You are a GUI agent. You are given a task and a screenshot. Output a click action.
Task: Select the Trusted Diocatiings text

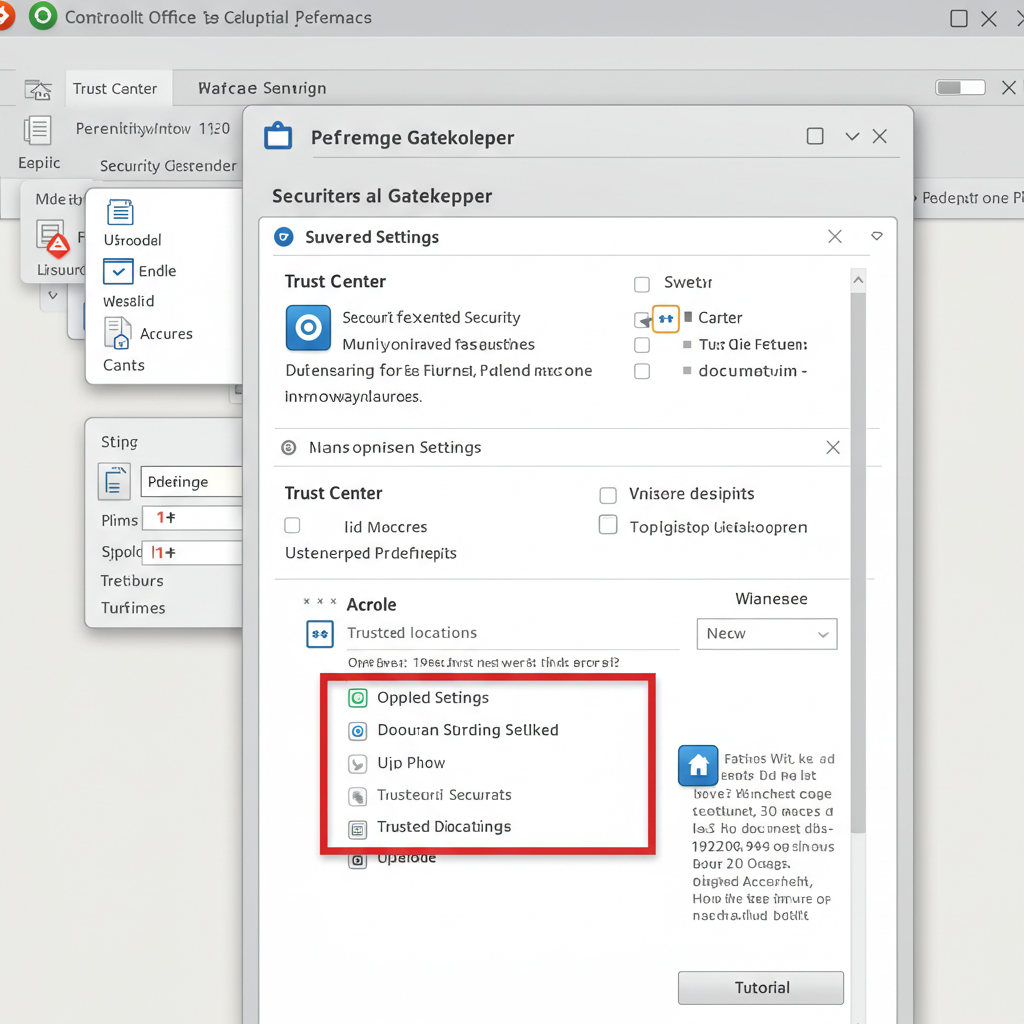coord(444,827)
